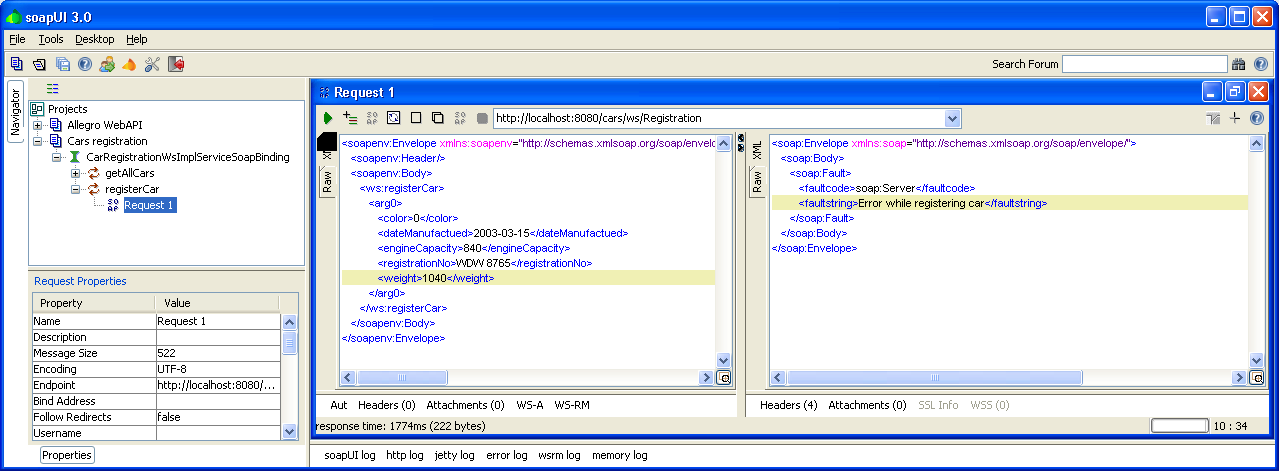This screenshot has height=471, width=1279.
Task: Click the lock icon at request bottom corner
Action: coord(724,378)
